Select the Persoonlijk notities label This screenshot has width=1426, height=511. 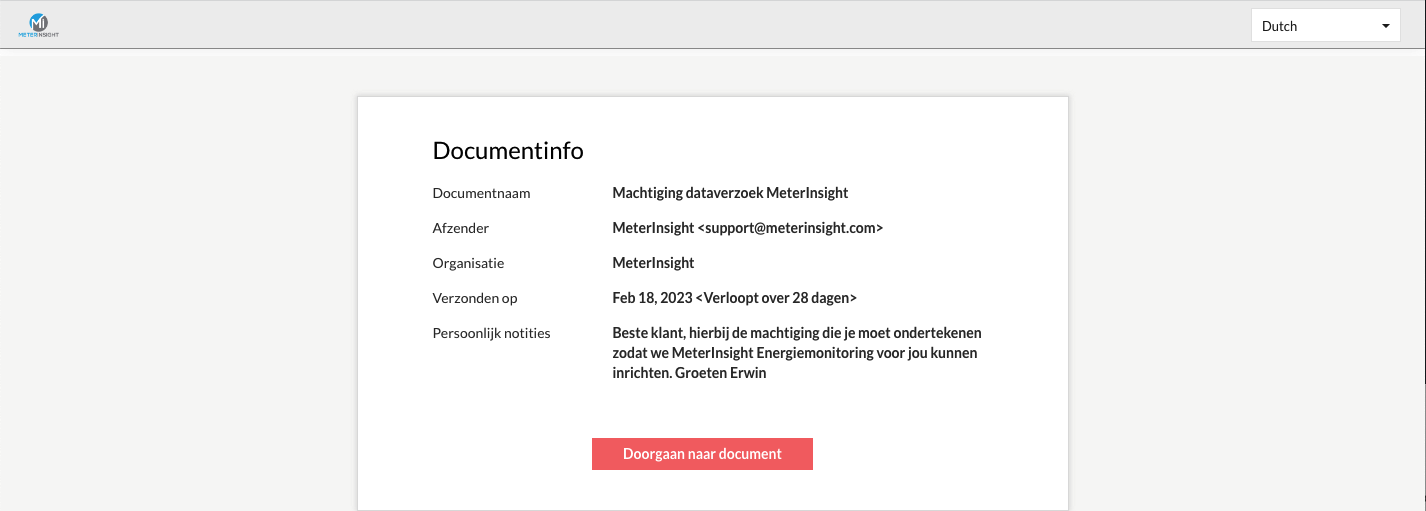click(491, 333)
